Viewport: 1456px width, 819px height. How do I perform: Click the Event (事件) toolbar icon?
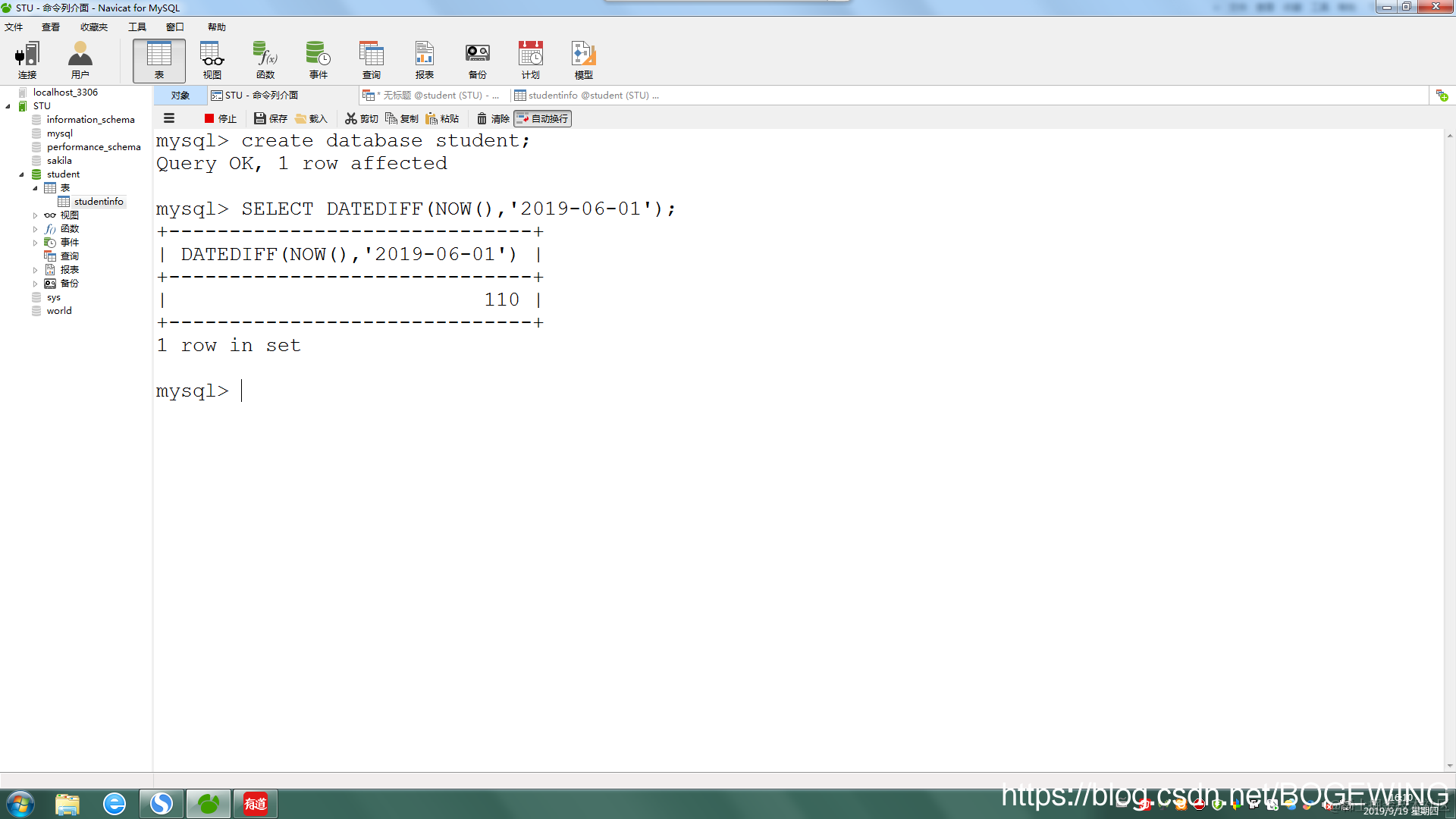click(x=318, y=61)
